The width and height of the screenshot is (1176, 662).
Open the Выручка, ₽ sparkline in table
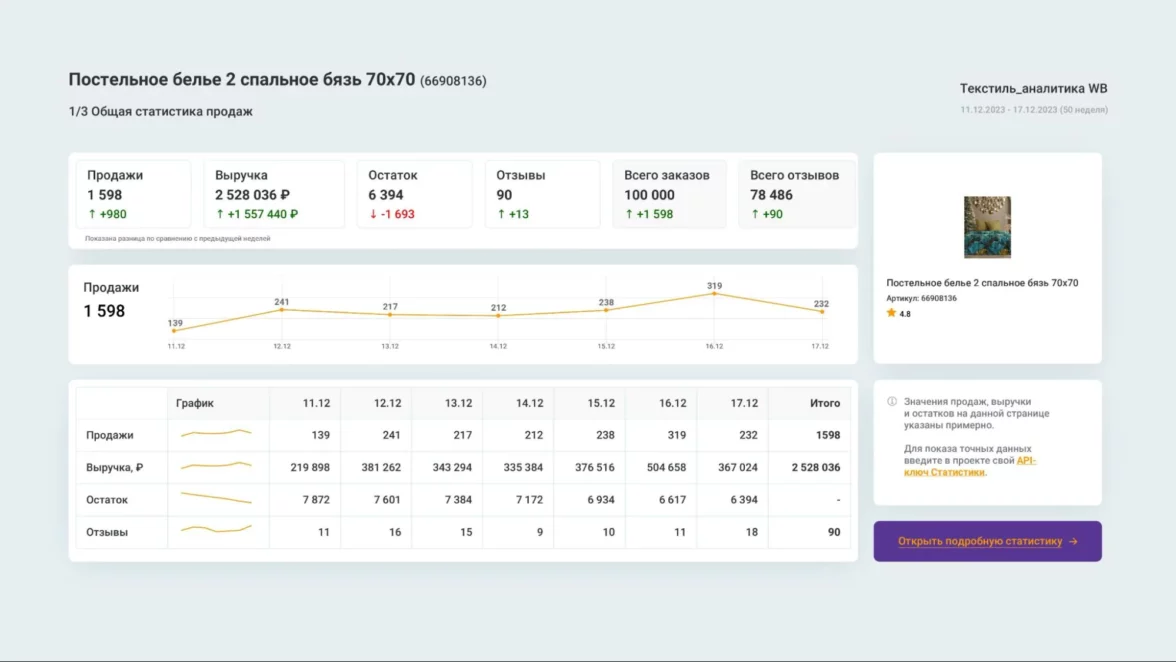pos(216,466)
